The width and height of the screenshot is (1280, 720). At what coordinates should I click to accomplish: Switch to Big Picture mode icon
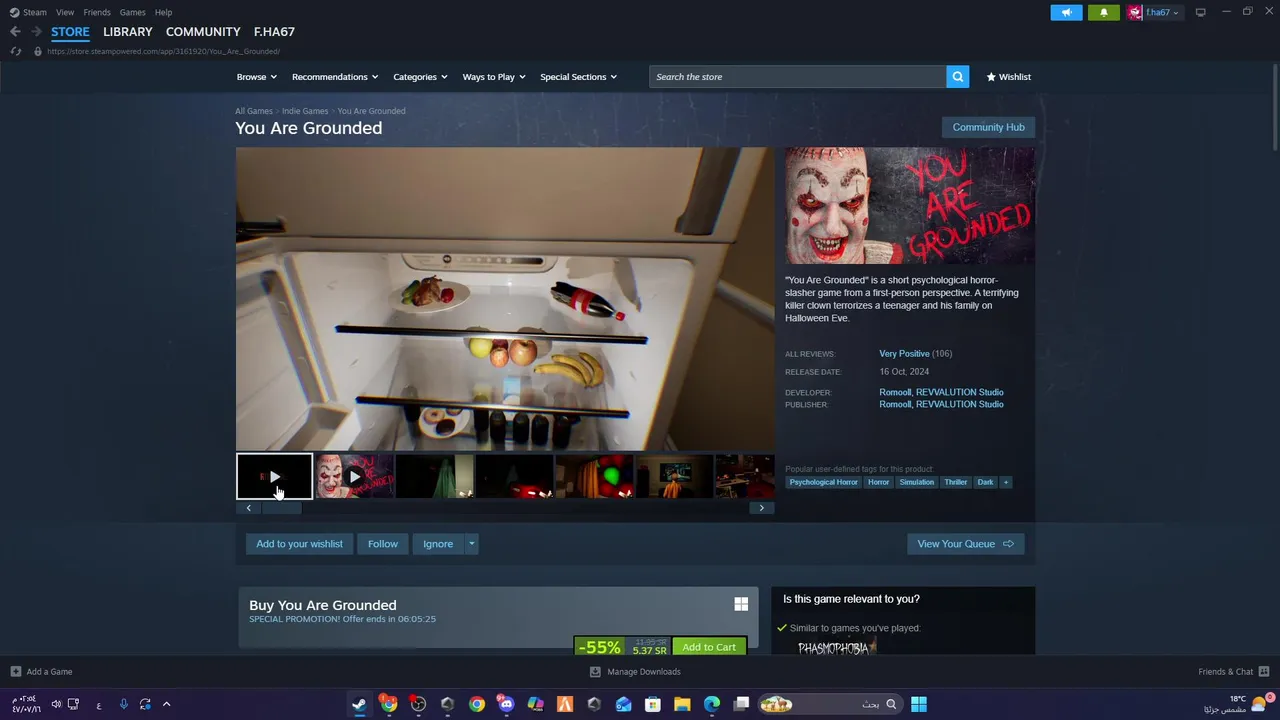point(1200,12)
